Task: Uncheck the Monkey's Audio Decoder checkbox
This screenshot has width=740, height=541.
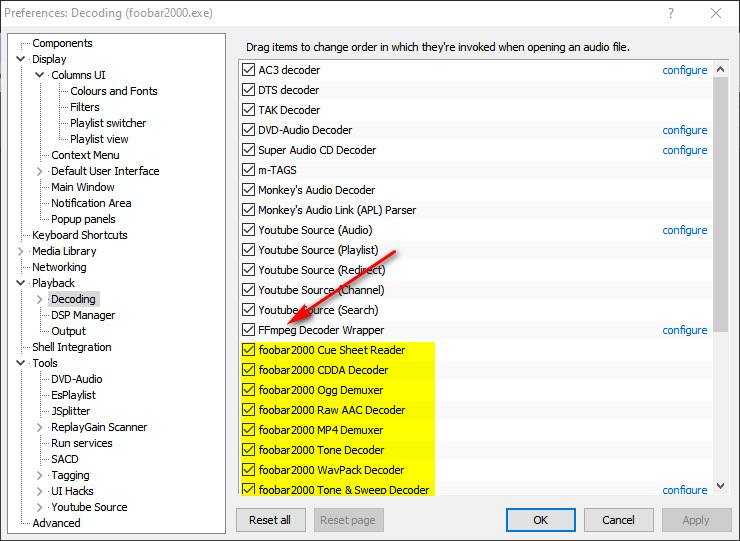Action: 249,190
